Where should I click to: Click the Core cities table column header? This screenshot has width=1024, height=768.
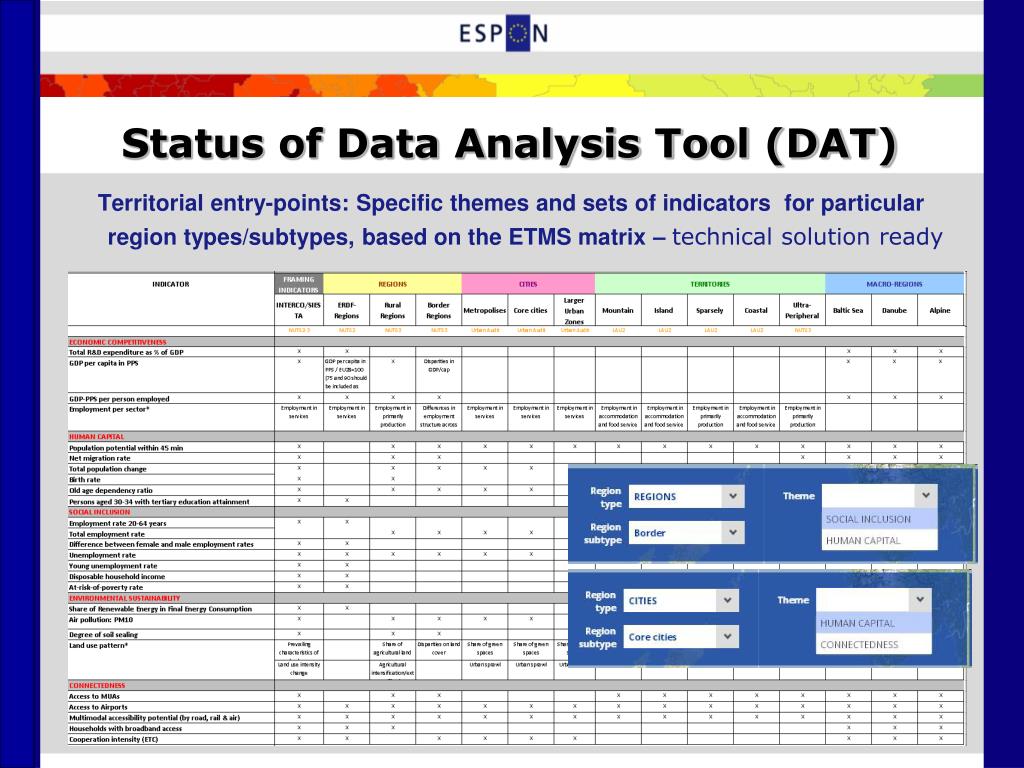pyautogui.click(x=530, y=310)
